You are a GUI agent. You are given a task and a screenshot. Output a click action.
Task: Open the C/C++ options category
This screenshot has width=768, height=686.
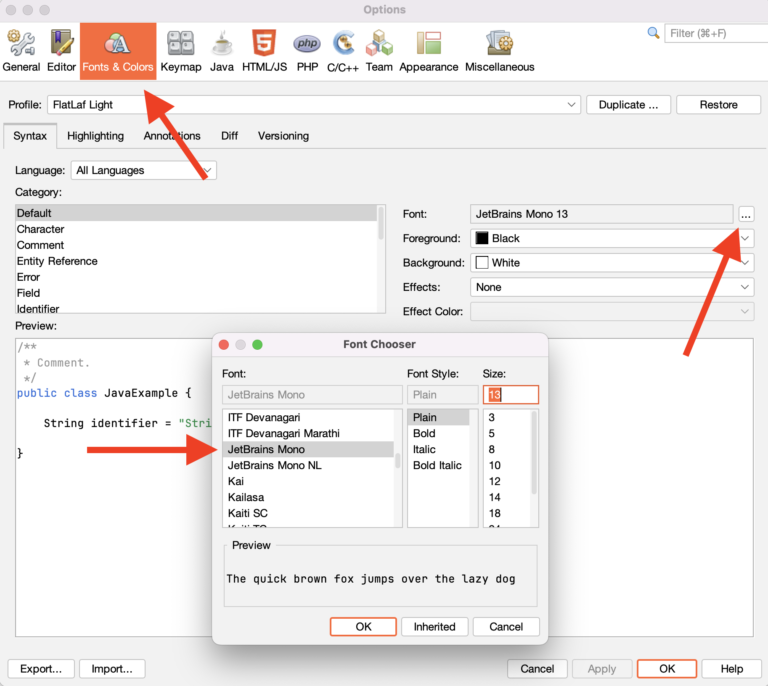click(x=343, y=51)
